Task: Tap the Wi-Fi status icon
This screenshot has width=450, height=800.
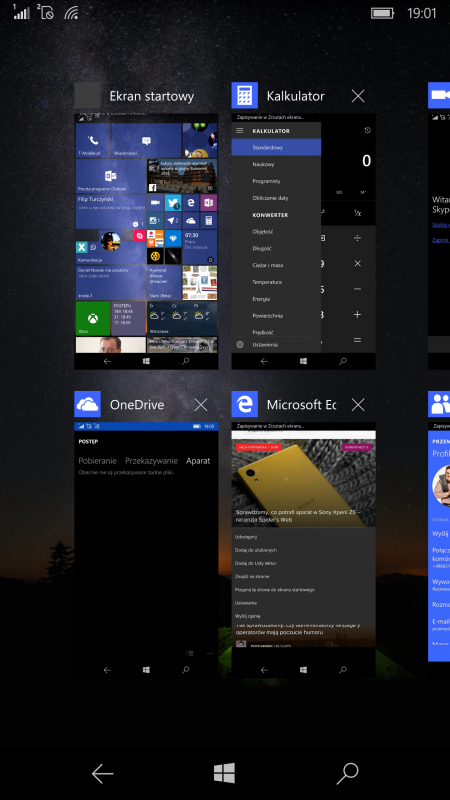Action: pos(71,13)
